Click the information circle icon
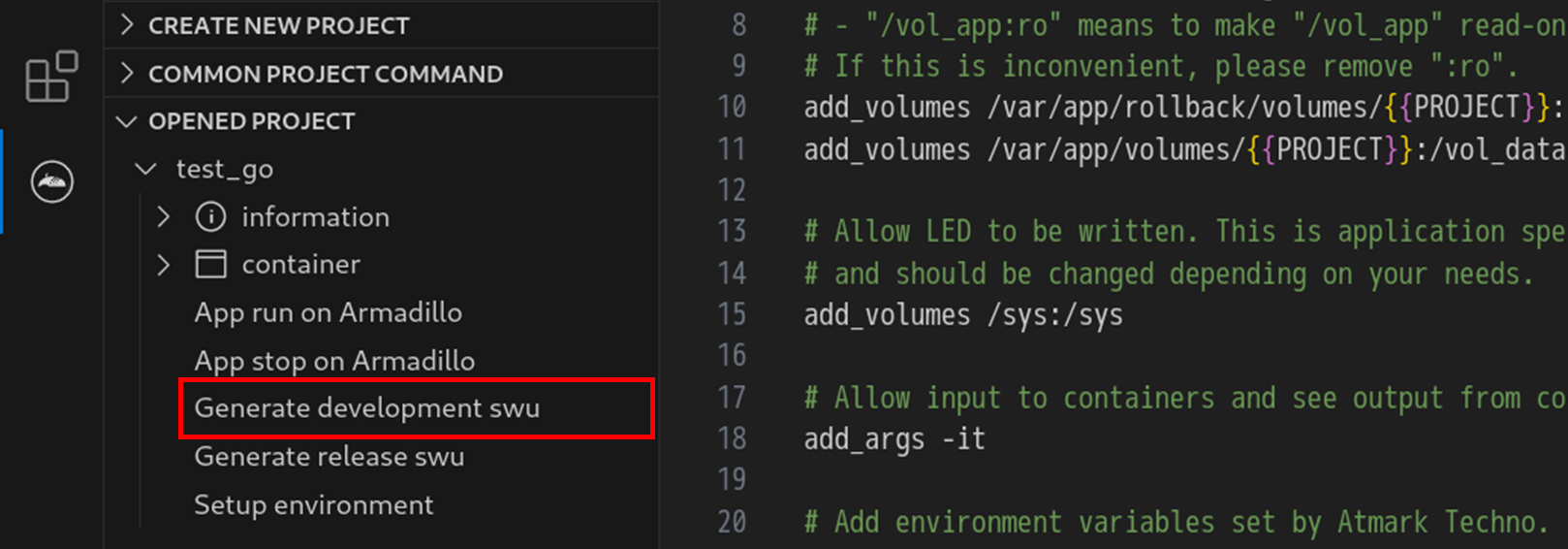 [x=210, y=216]
